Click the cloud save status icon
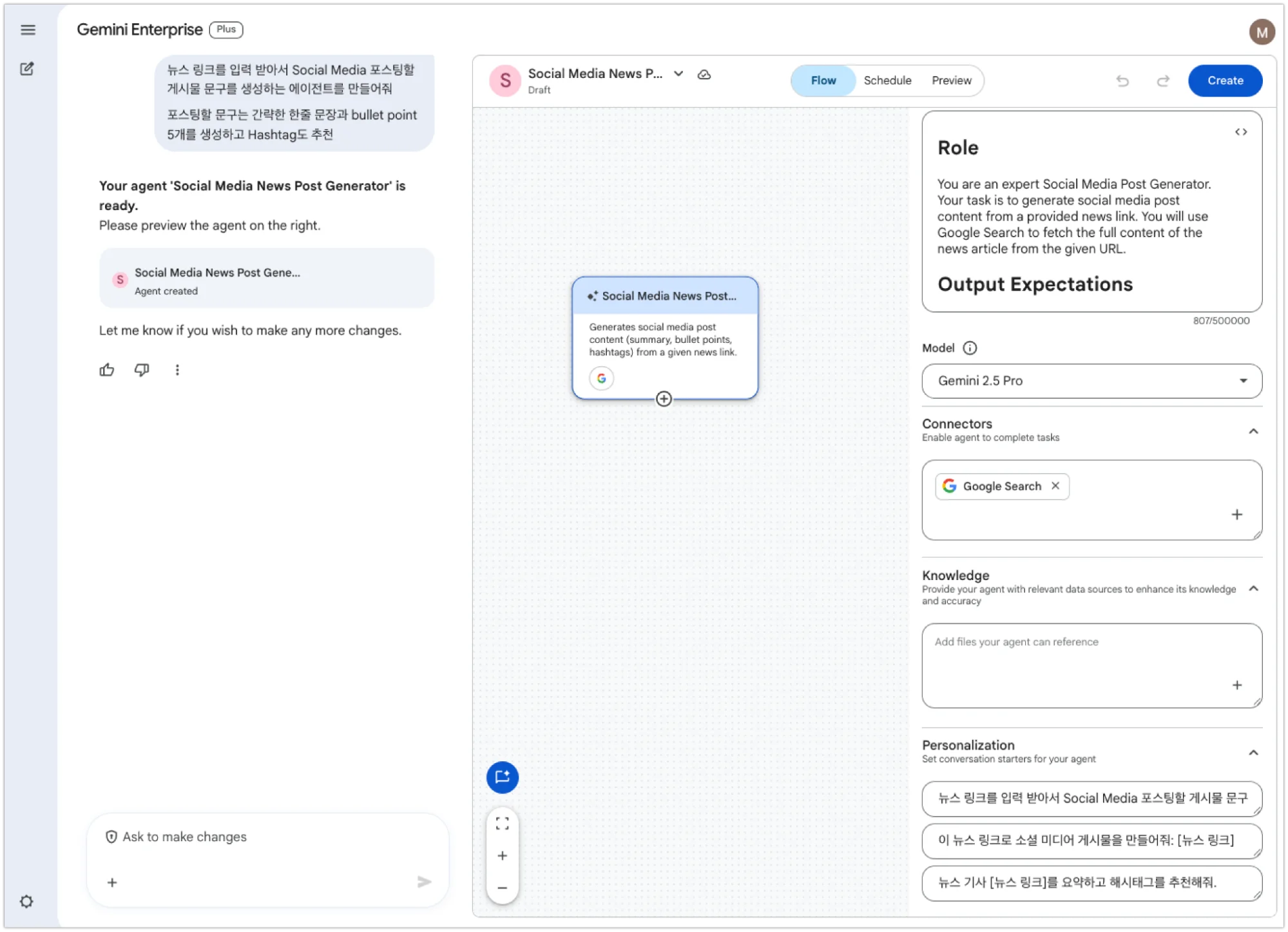This screenshot has width=1288, height=932. [x=704, y=75]
